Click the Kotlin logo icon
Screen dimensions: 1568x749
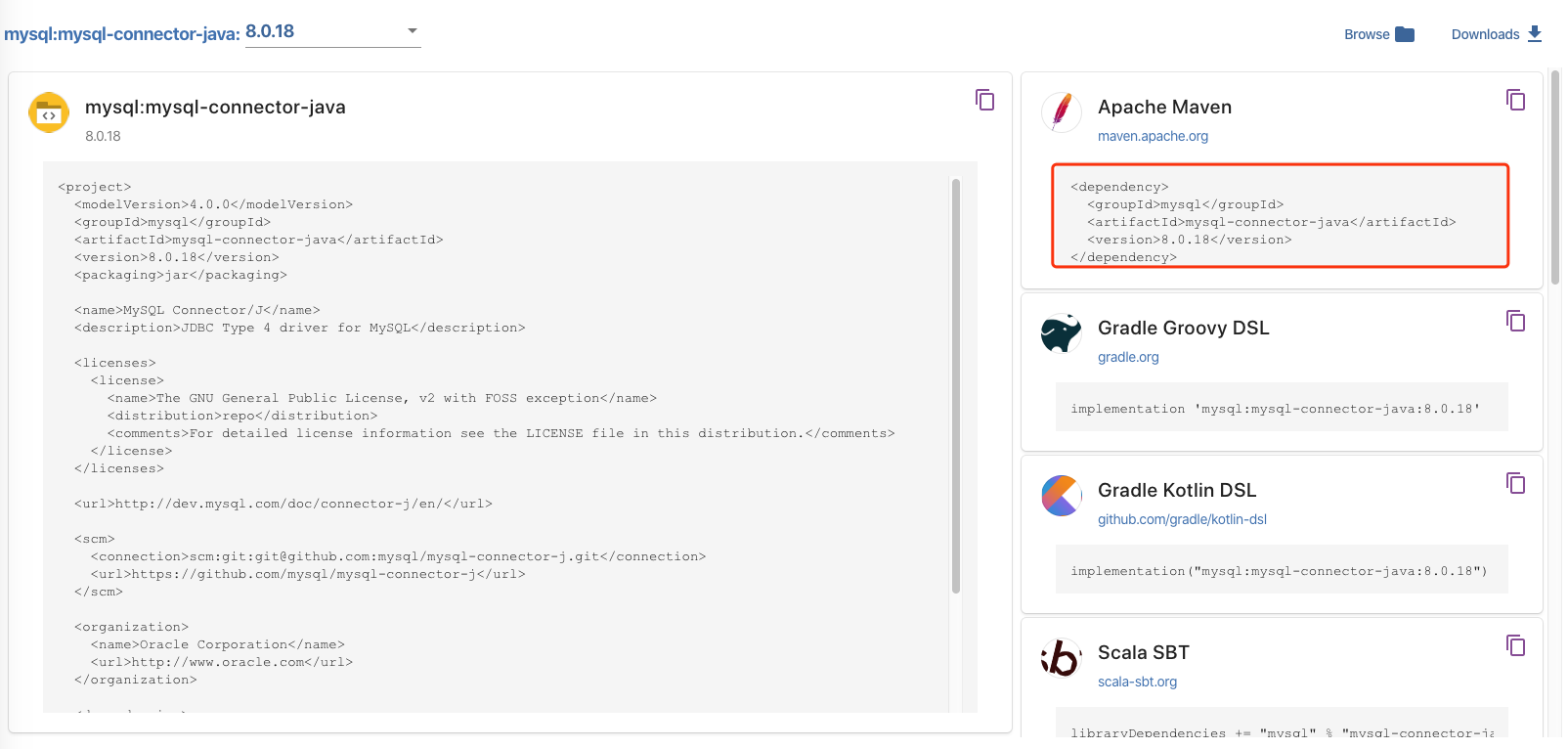[x=1062, y=496]
